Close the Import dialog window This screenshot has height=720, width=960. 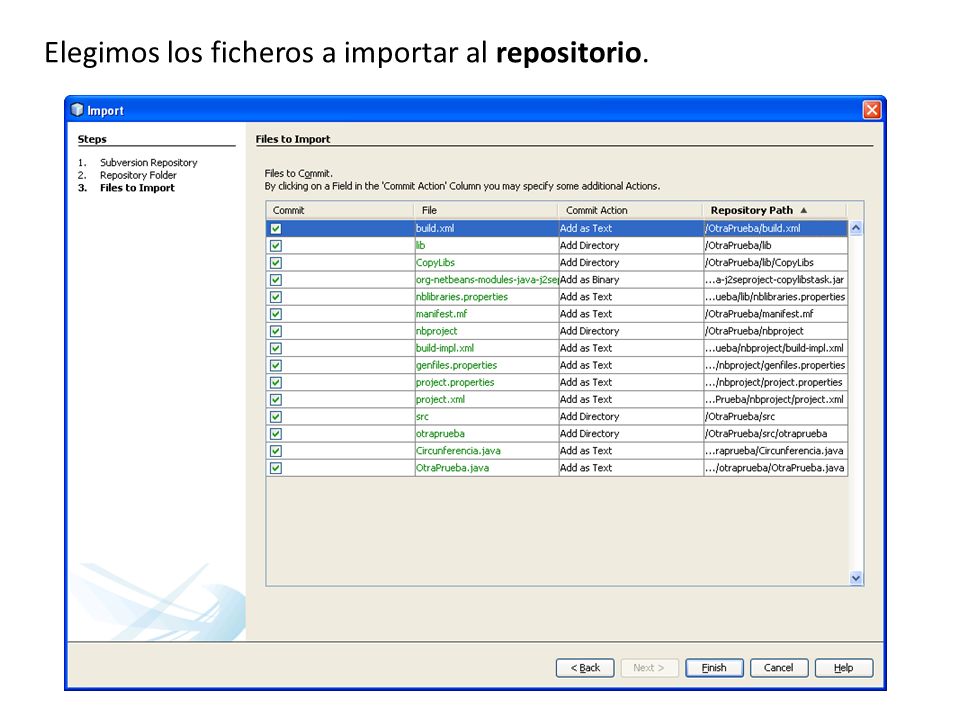pos(872,110)
